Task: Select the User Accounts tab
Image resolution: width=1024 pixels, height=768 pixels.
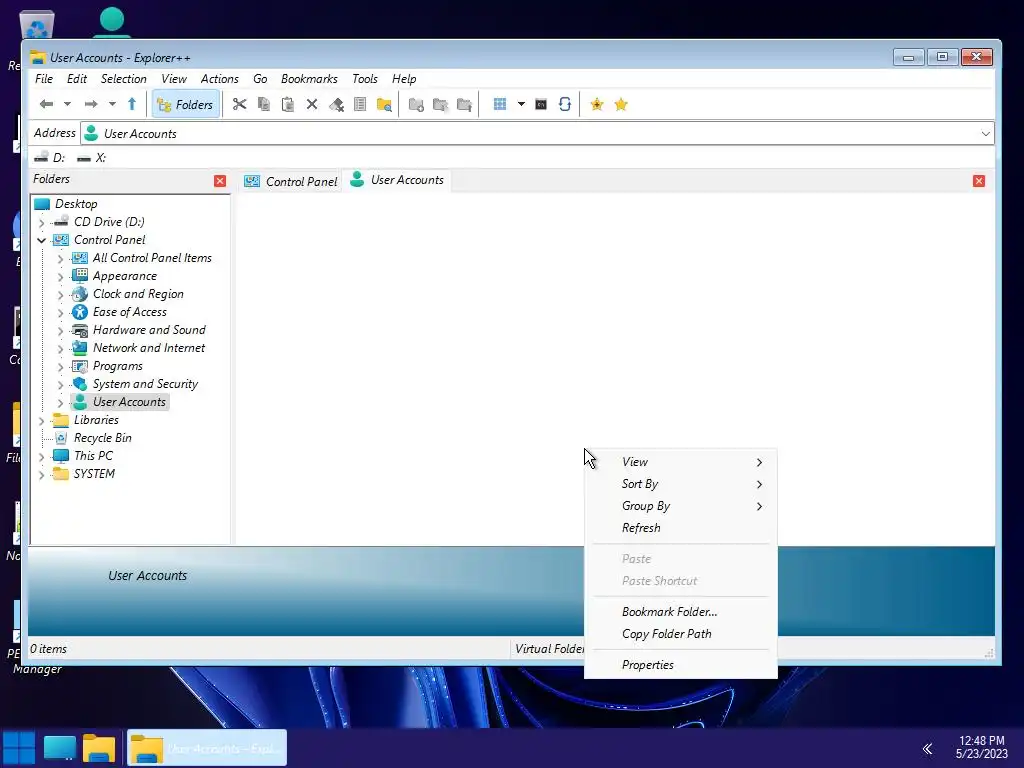Action: click(x=397, y=180)
